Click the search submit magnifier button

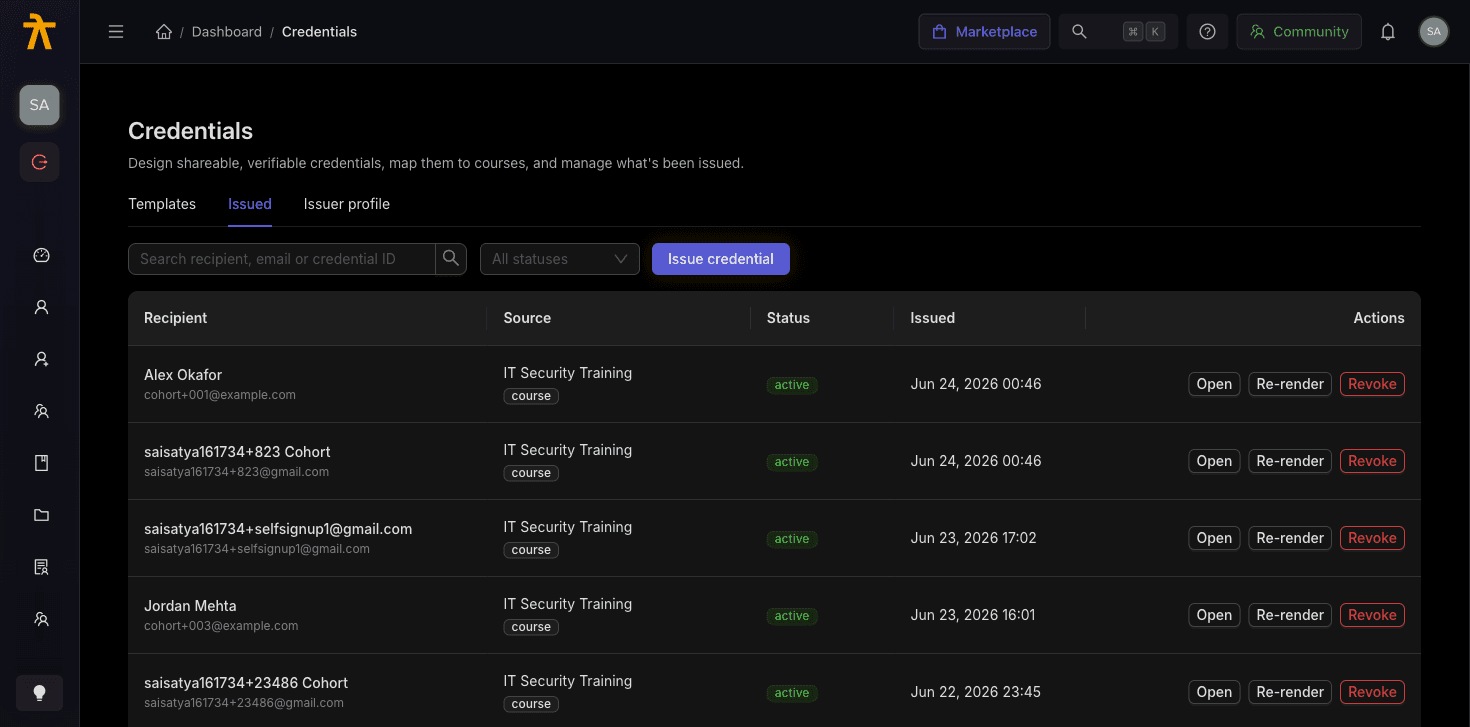click(451, 259)
